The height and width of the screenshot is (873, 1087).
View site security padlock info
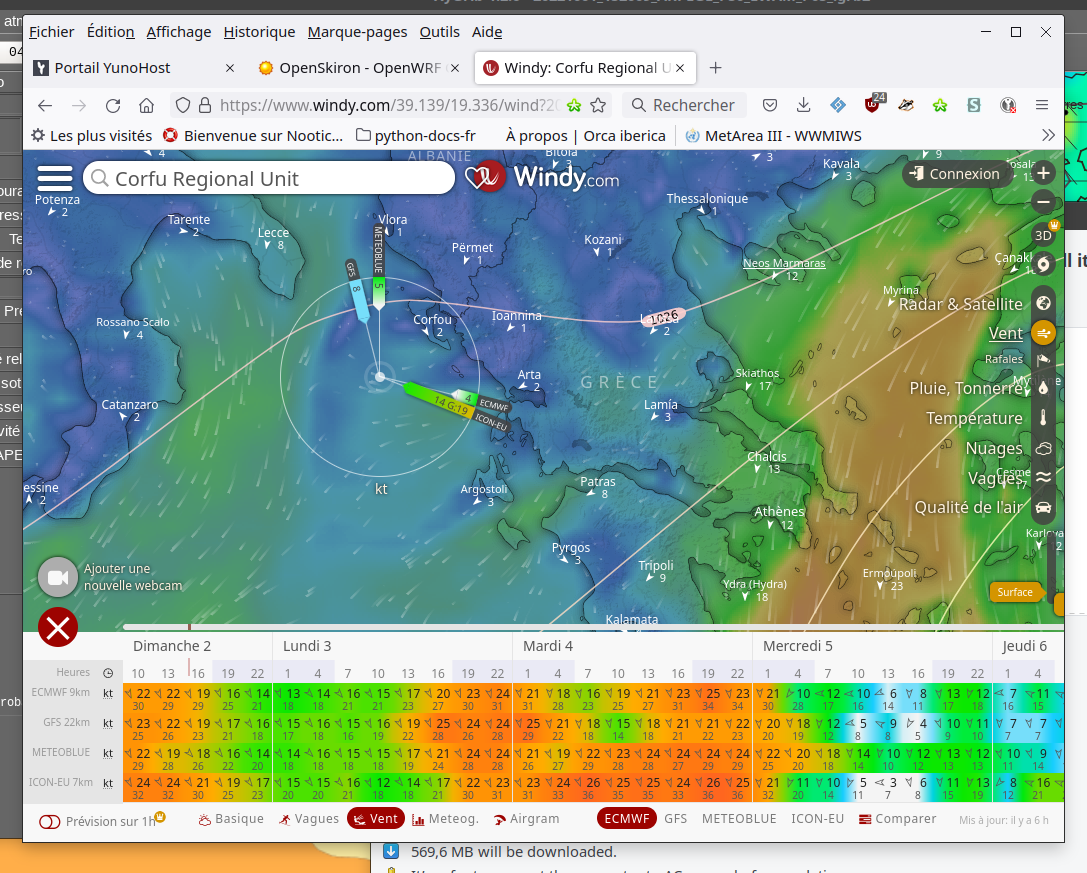[205, 105]
